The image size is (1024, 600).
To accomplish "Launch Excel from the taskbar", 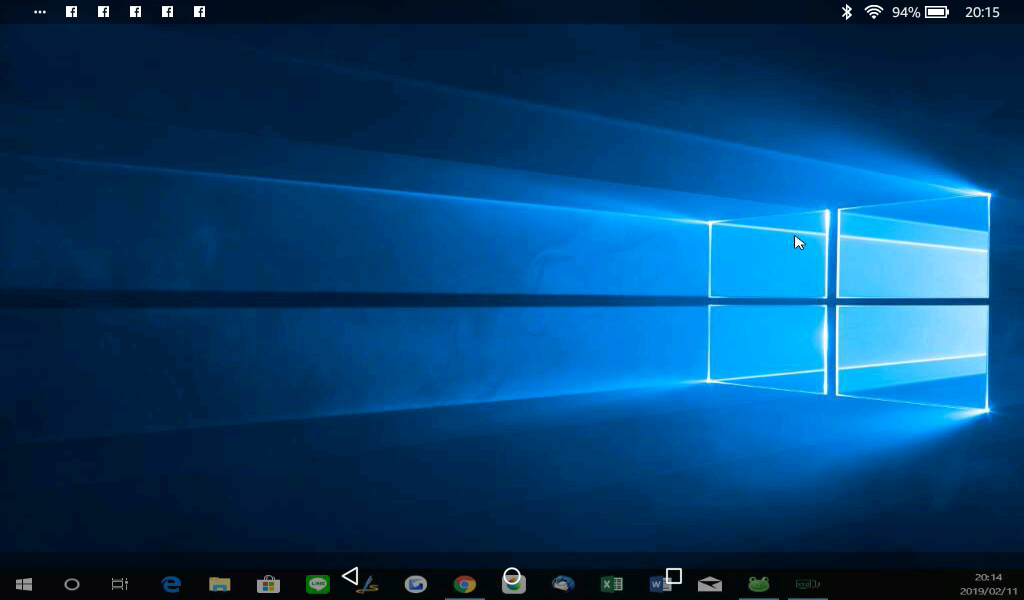I will click(611, 584).
